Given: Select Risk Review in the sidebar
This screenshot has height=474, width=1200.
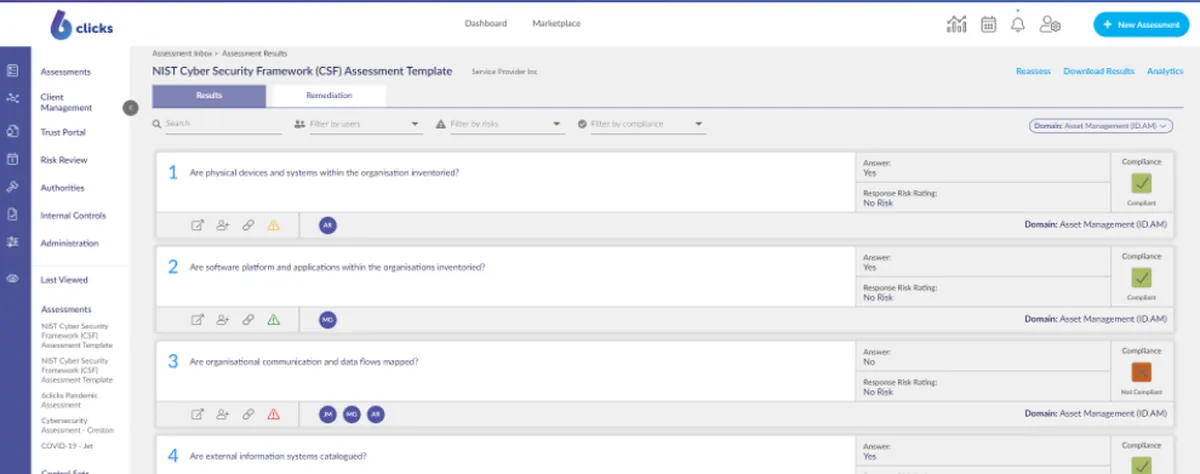Looking at the screenshot, I should (x=64, y=160).
